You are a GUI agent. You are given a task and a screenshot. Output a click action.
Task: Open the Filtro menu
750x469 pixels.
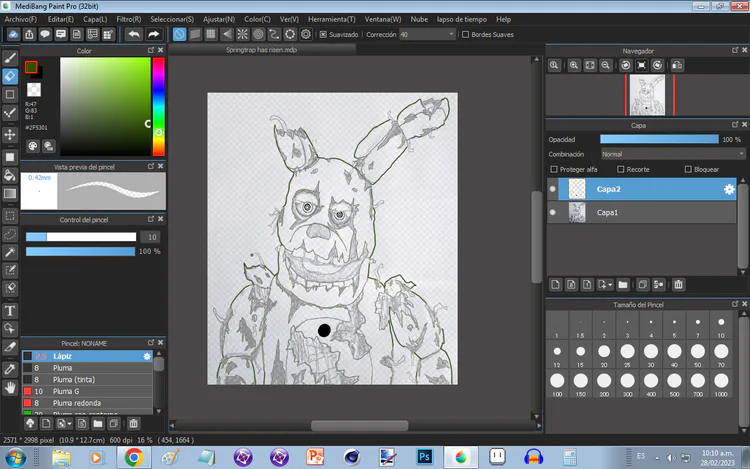[128, 19]
